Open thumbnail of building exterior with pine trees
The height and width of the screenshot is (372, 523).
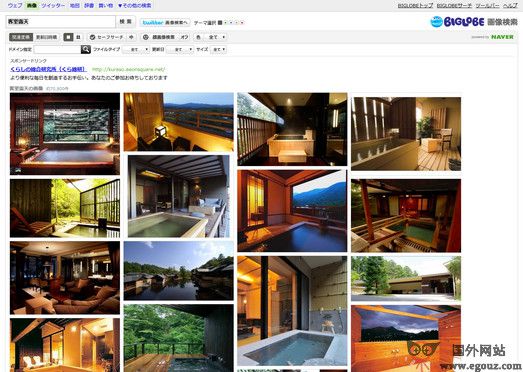406,279
